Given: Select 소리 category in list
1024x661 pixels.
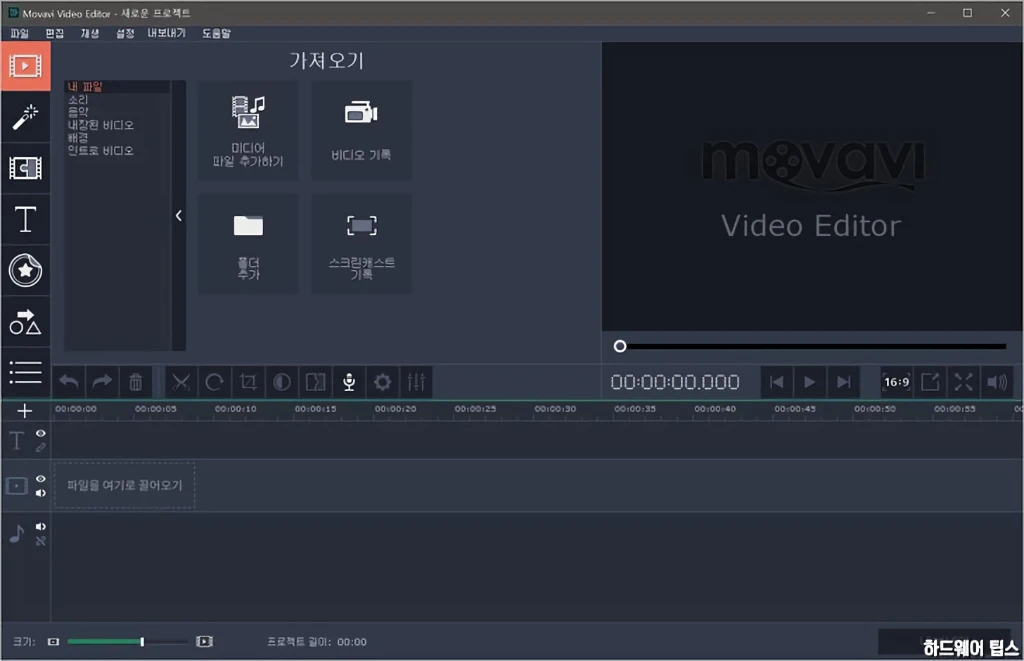Looking at the screenshot, I should pyautogui.click(x=78, y=99).
